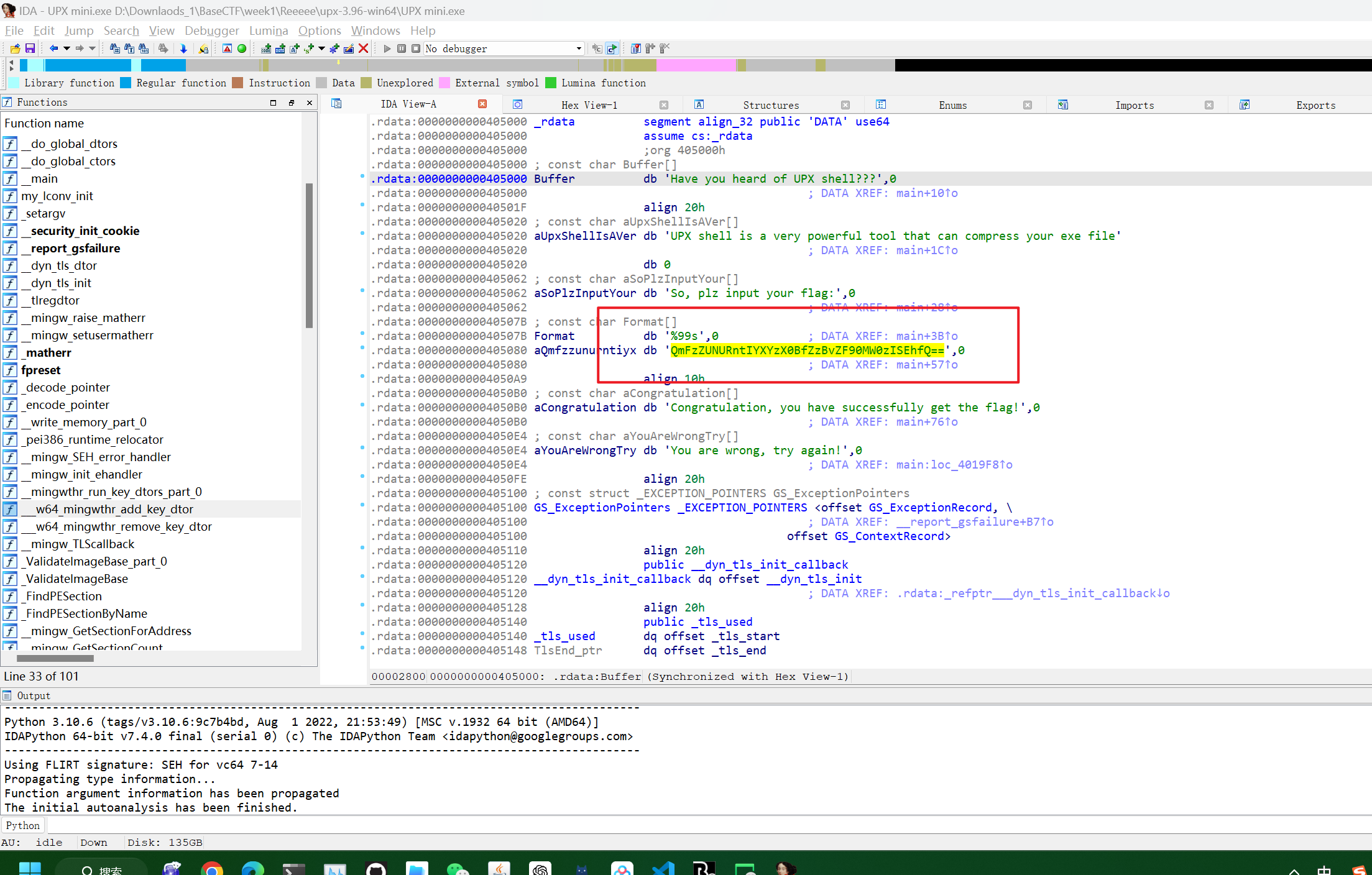1372x875 pixels.
Task: Close the Structures tab
Action: pos(845,105)
